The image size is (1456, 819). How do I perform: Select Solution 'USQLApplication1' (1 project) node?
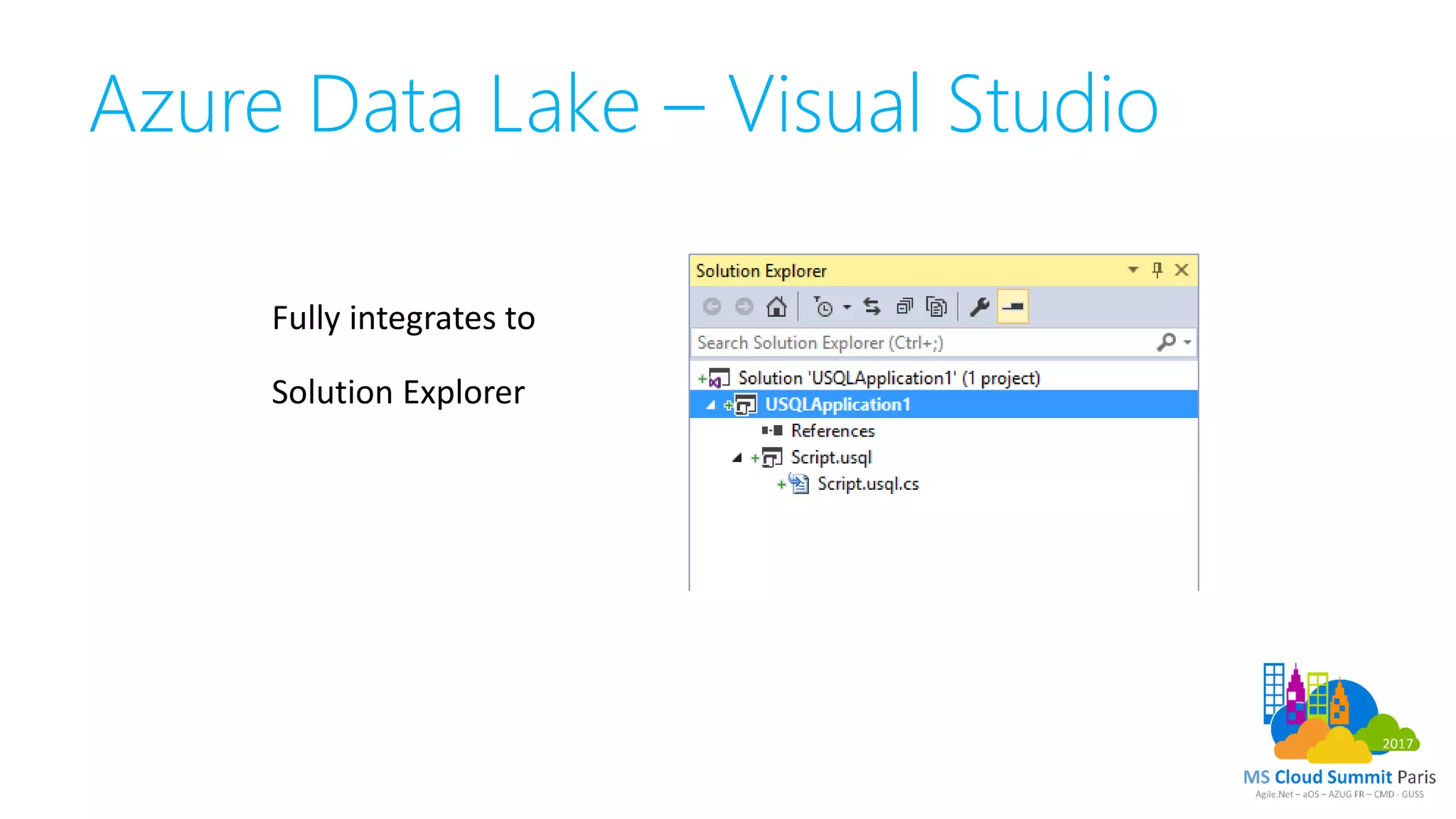(889, 378)
